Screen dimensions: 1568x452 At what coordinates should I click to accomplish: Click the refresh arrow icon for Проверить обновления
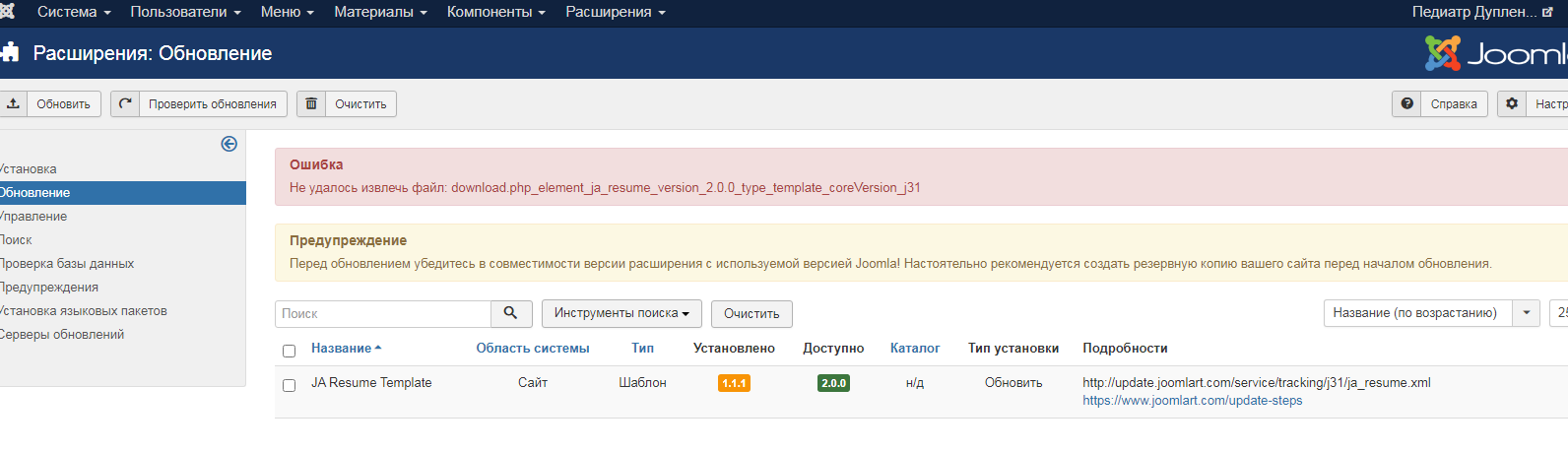[x=125, y=103]
